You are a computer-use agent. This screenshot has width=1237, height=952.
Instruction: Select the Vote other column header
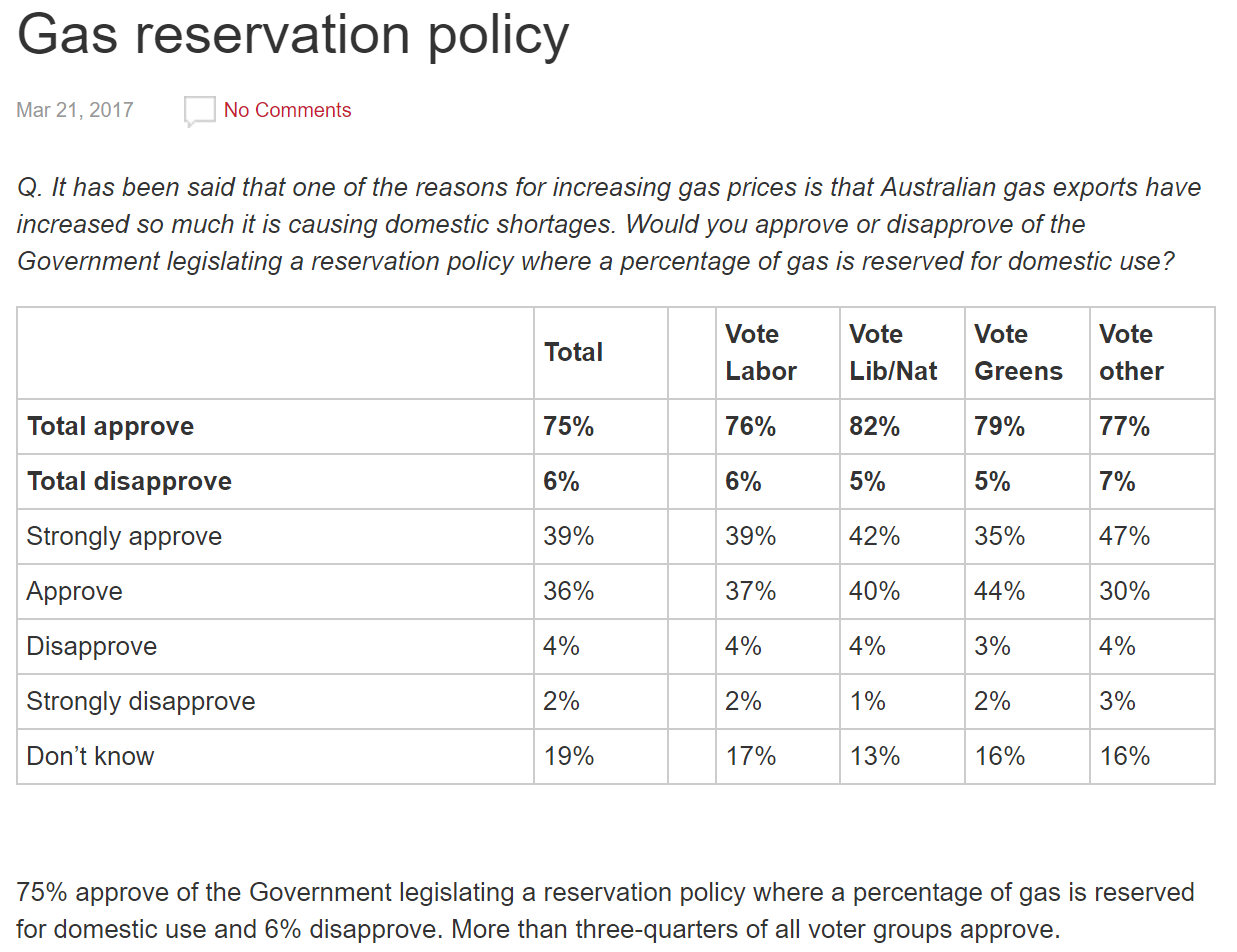click(1131, 352)
